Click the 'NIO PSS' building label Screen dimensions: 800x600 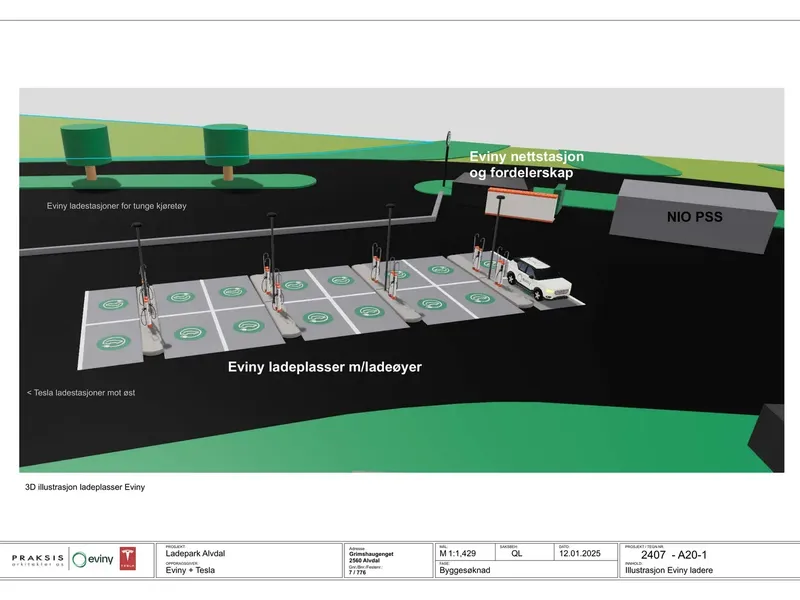pos(694,217)
